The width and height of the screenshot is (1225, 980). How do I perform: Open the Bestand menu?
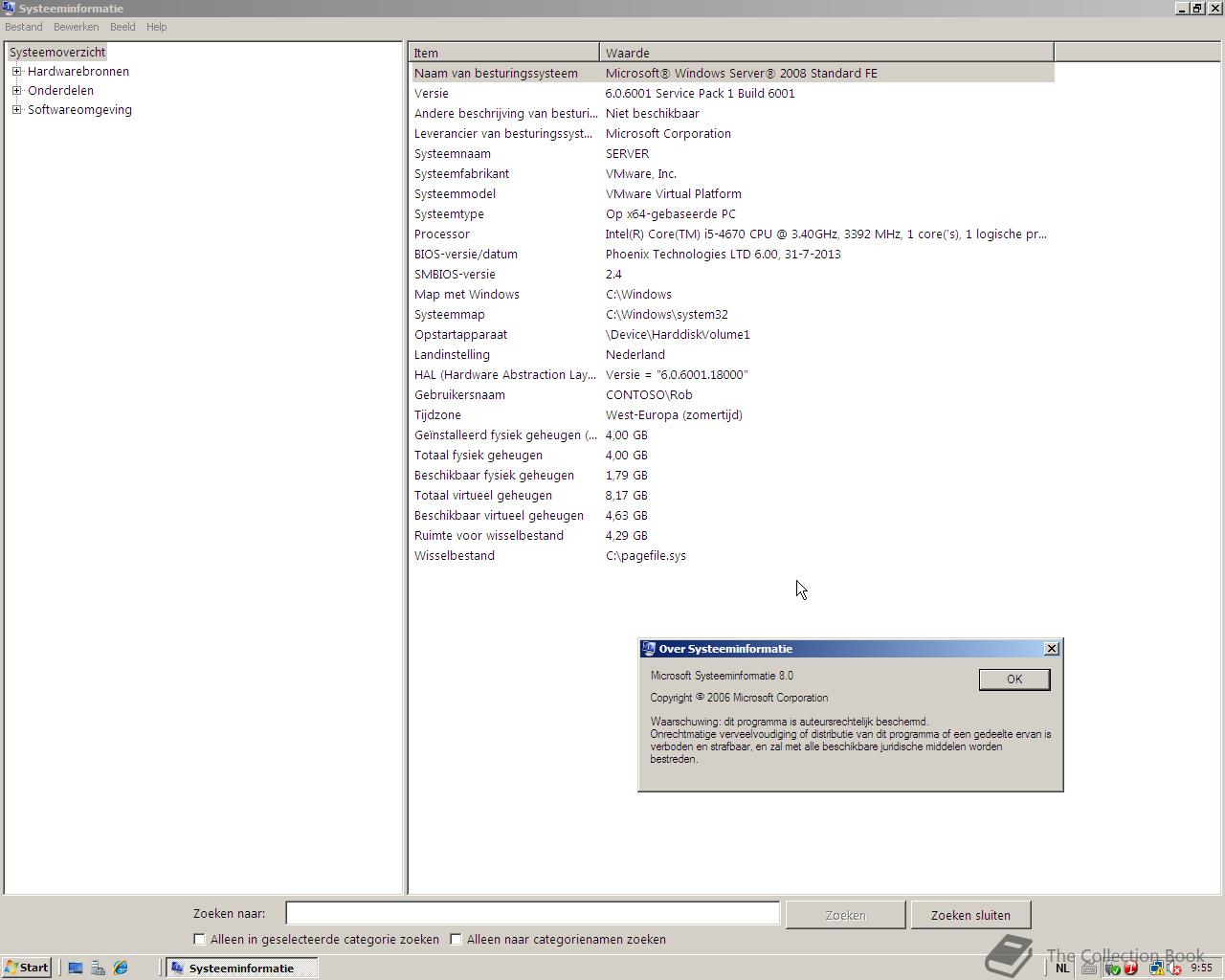24,27
